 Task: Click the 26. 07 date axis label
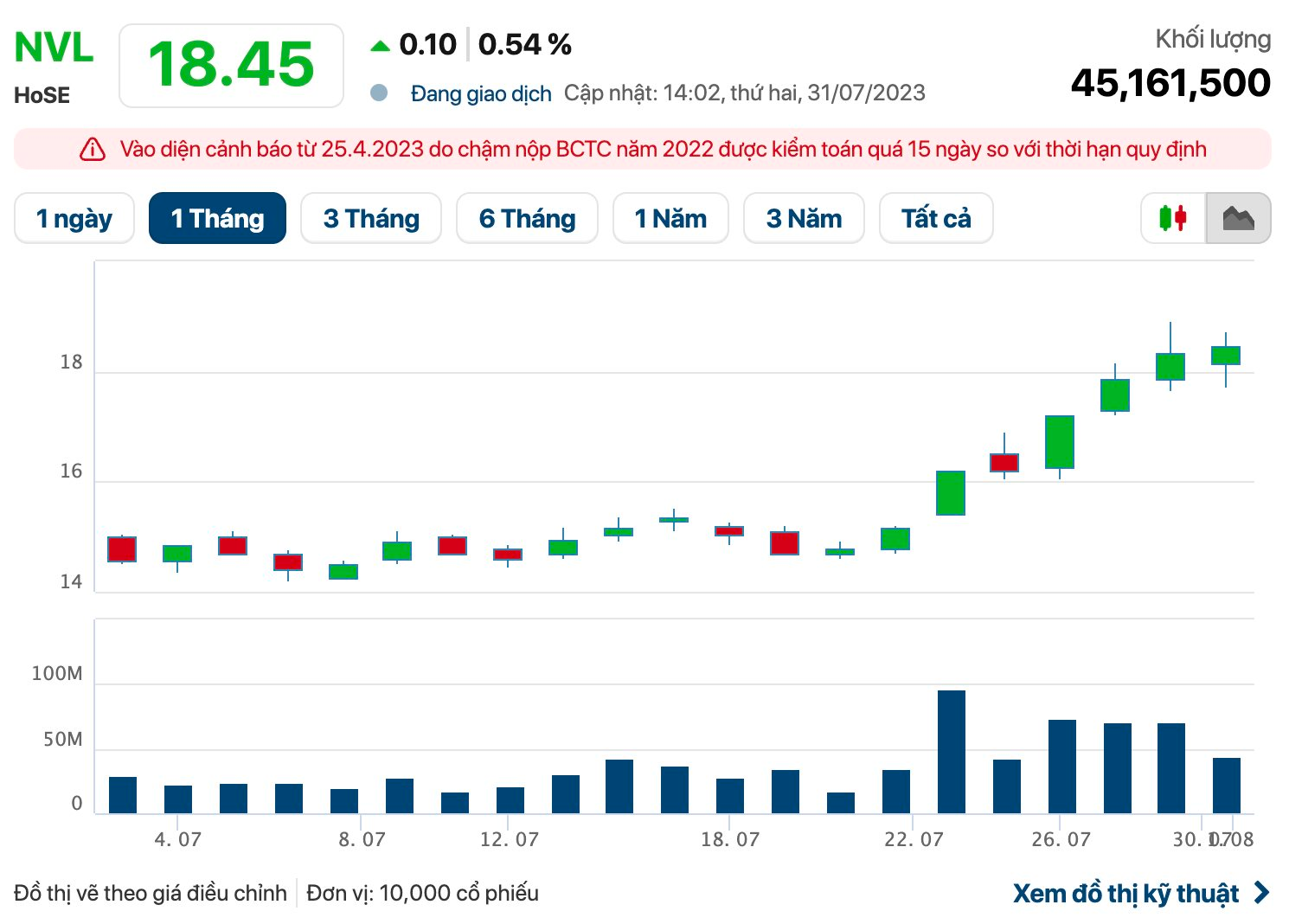coord(1061,839)
